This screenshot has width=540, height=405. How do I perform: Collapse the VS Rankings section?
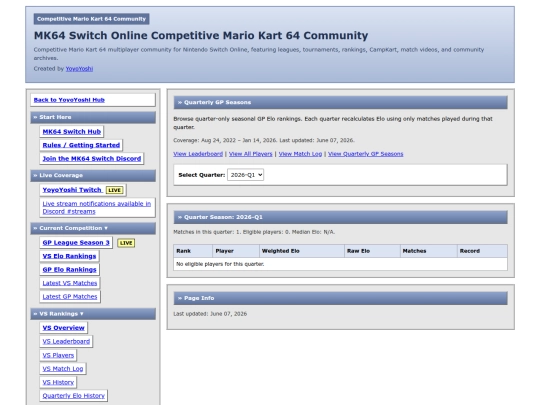pos(93,314)
